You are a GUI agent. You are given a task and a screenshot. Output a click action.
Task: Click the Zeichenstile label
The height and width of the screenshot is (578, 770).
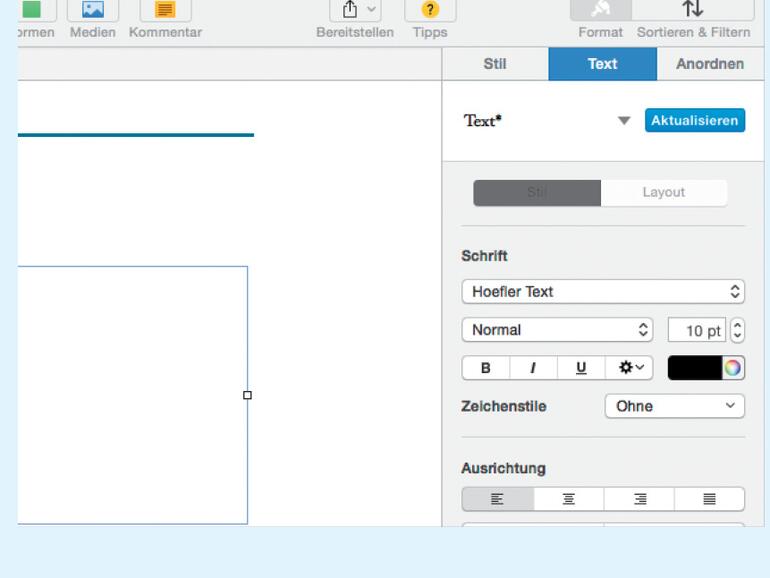click(504, 407)
